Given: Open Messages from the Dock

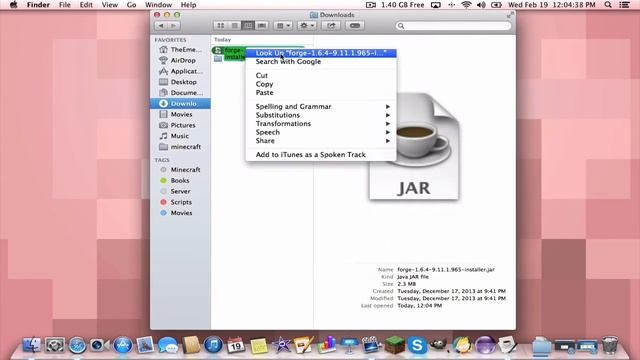Looking at the screenshot, I should coord(168,345).
